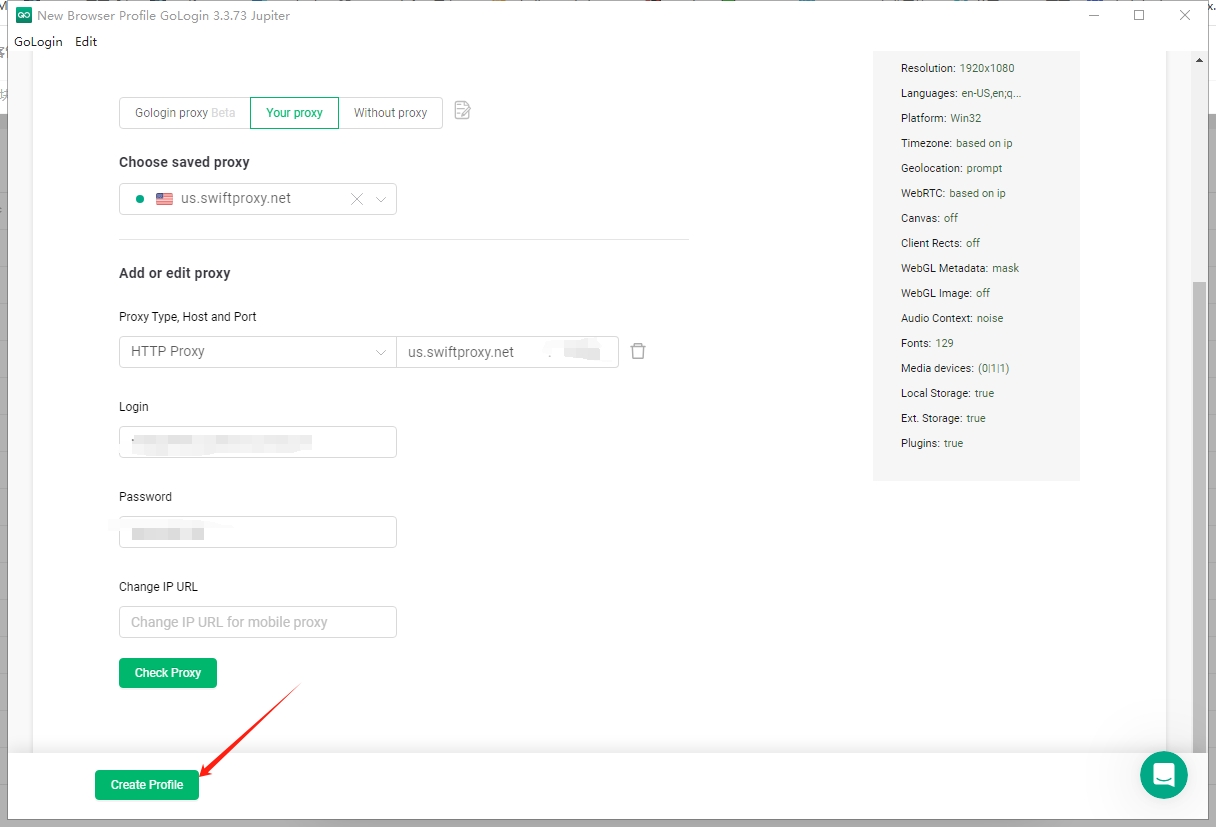Click the scrollbar up arrow
This screenshot has height=827, width=1216.
1200,60
